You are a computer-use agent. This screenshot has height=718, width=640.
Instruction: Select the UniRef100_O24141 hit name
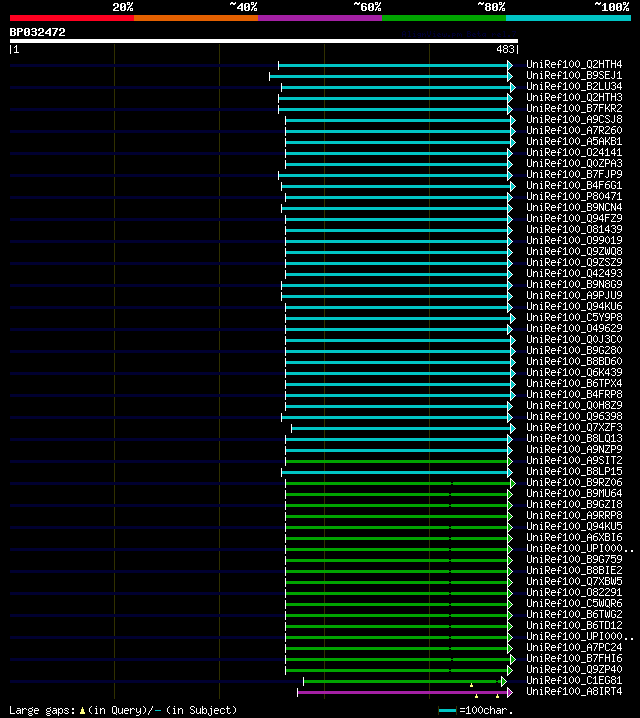click(x=574, y=152)
